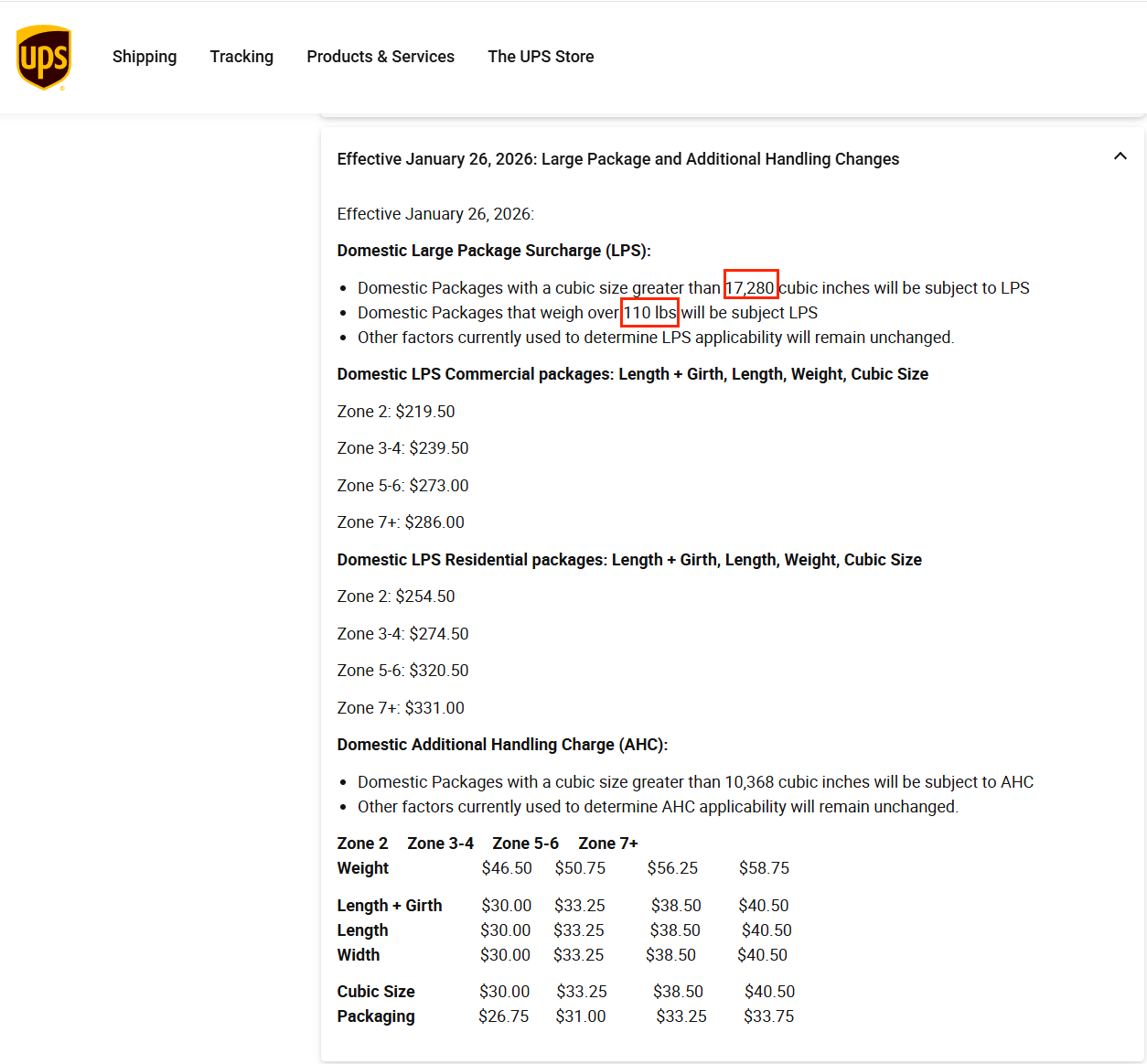Image resolution: width=1147 pixels, height=1064 pixels.
Task: Click the highlighted 17,280 cubic inches value
Action: 750,287
